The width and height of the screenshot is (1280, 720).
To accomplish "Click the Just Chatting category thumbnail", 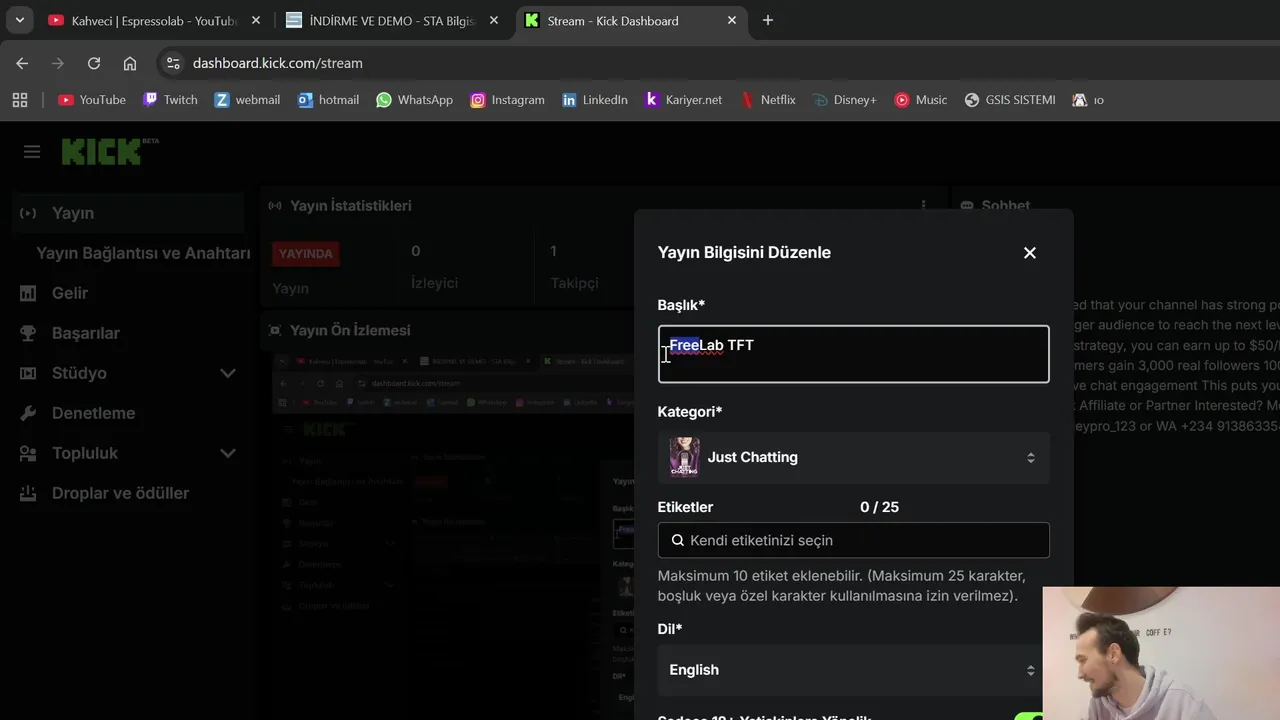I will (x=684, y=457).
